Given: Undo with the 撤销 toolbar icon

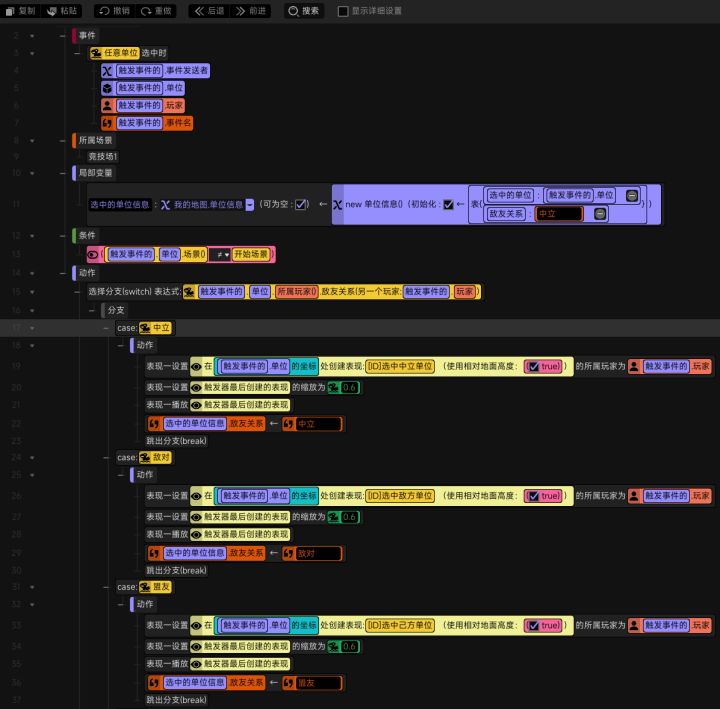Looking at the screenshot, I should (103, 11).
